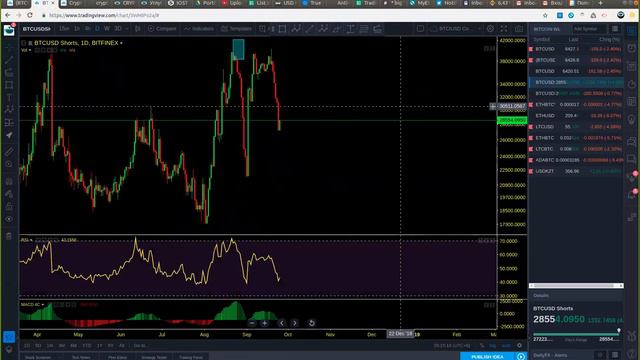
Task: Click the reset chart button
Action: [311, 323]
